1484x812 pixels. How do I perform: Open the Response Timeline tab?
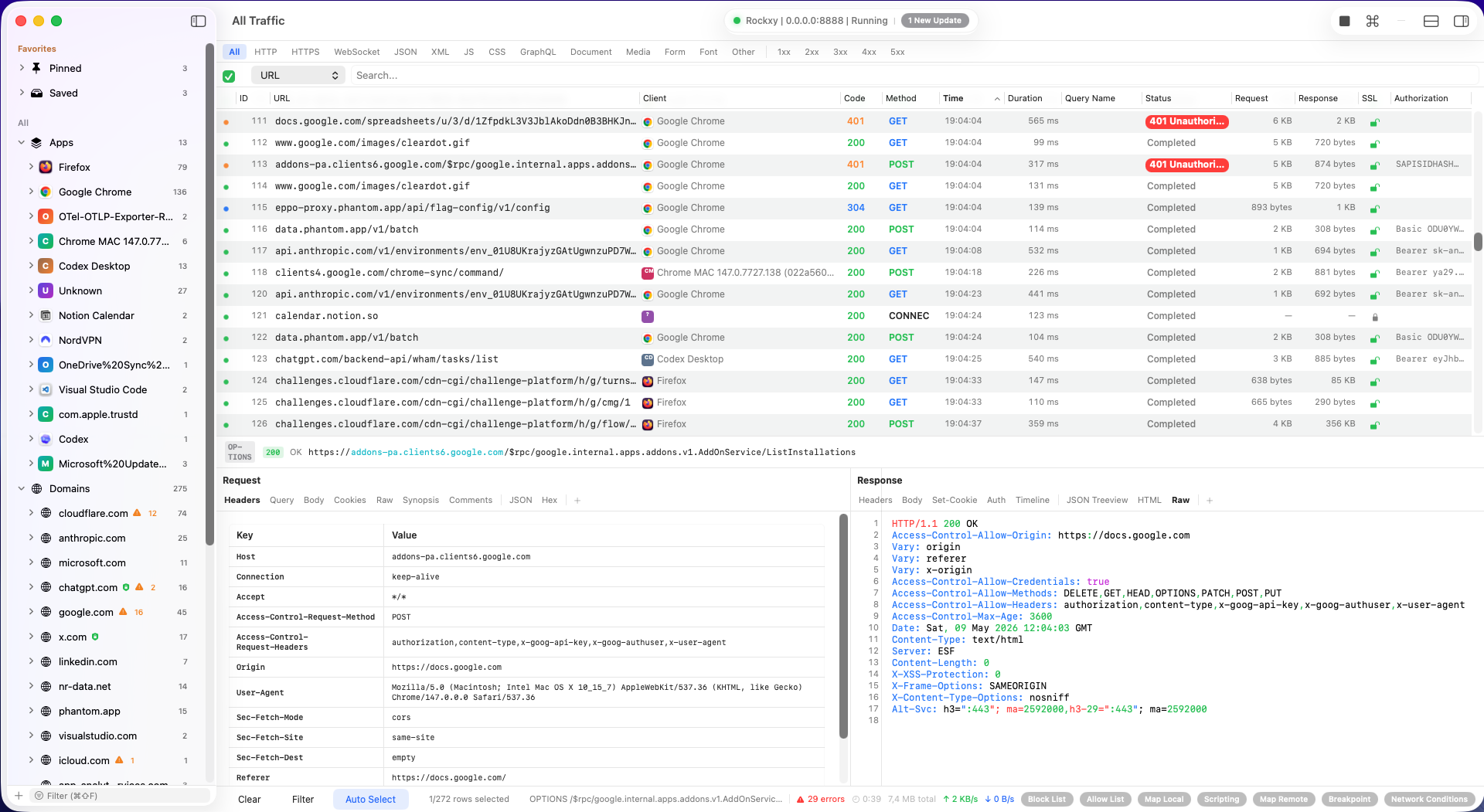(1032, 501)
